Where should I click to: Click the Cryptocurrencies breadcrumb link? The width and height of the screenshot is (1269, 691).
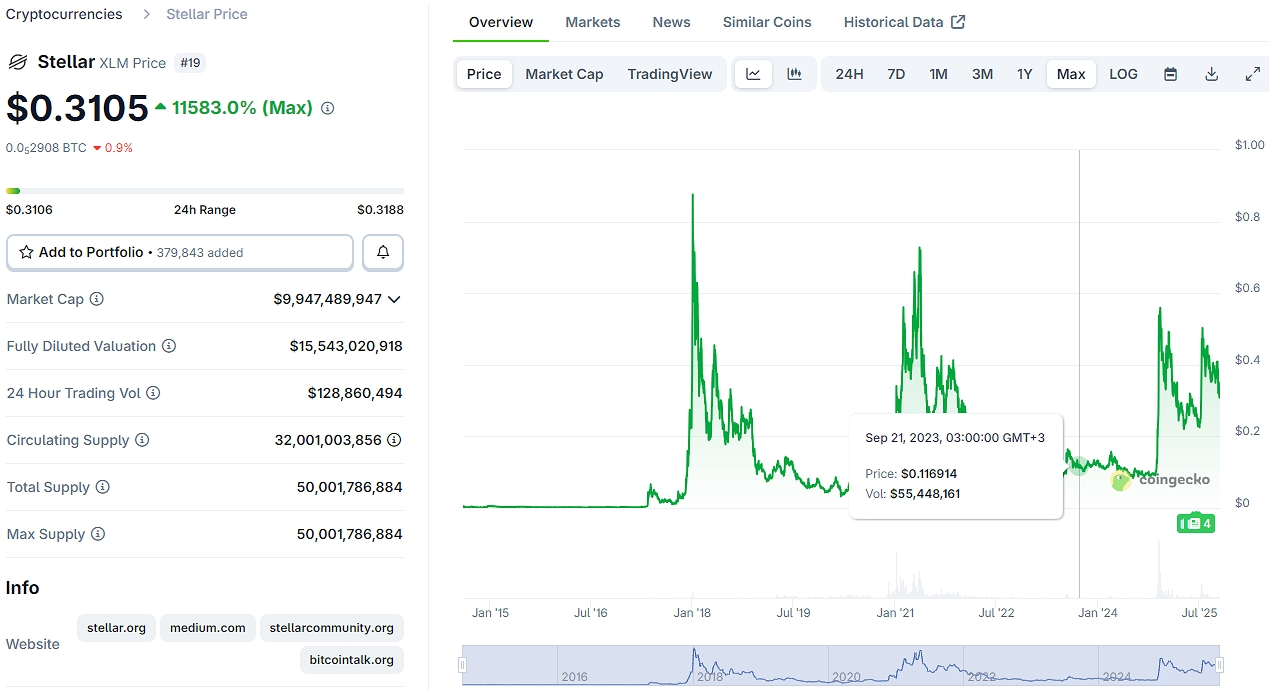(x=64, y=14)
